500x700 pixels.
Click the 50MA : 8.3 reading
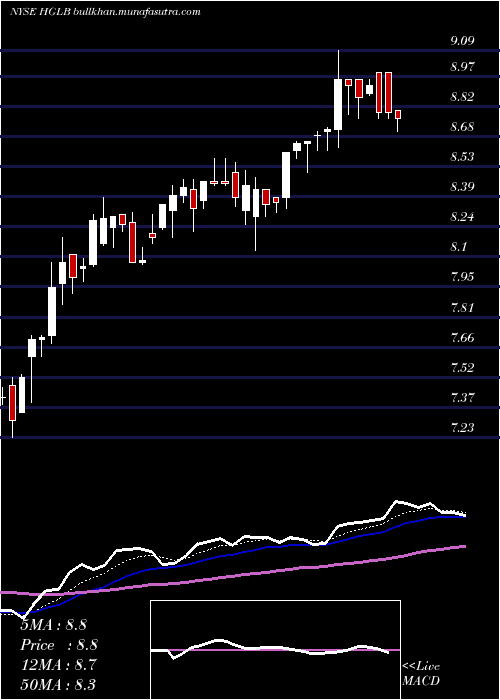coord(58,685)
